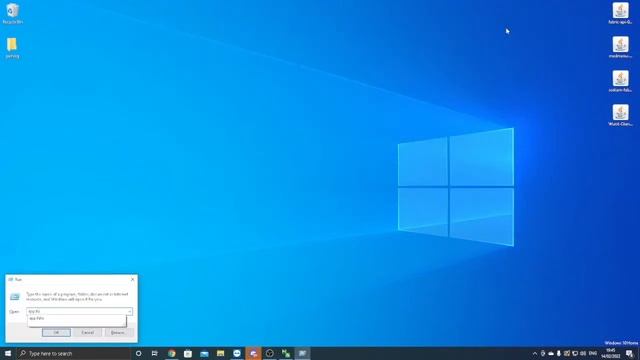Open the Mail app on the taskbar

[204, 353]
